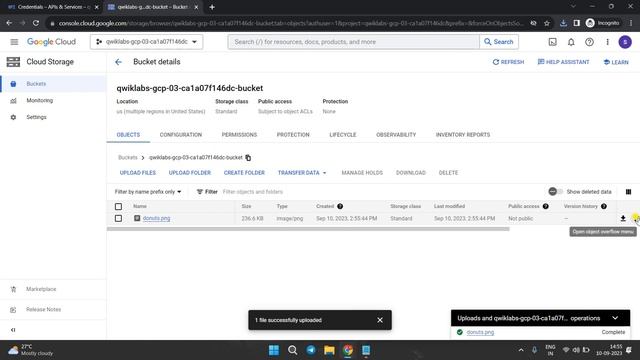Image resolution: width=640 pixels, height=360 pixels.
Task: Collapse the left navigation panel arrow
Action: click(13, 330)
